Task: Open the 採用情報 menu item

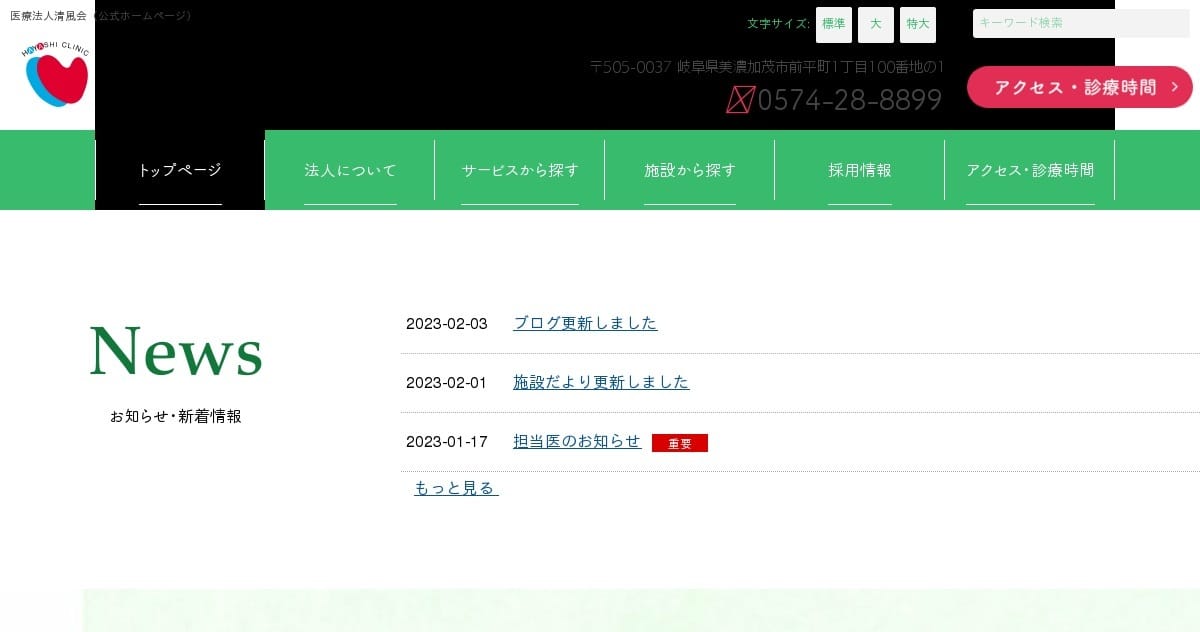Action: tap(860, 170)
